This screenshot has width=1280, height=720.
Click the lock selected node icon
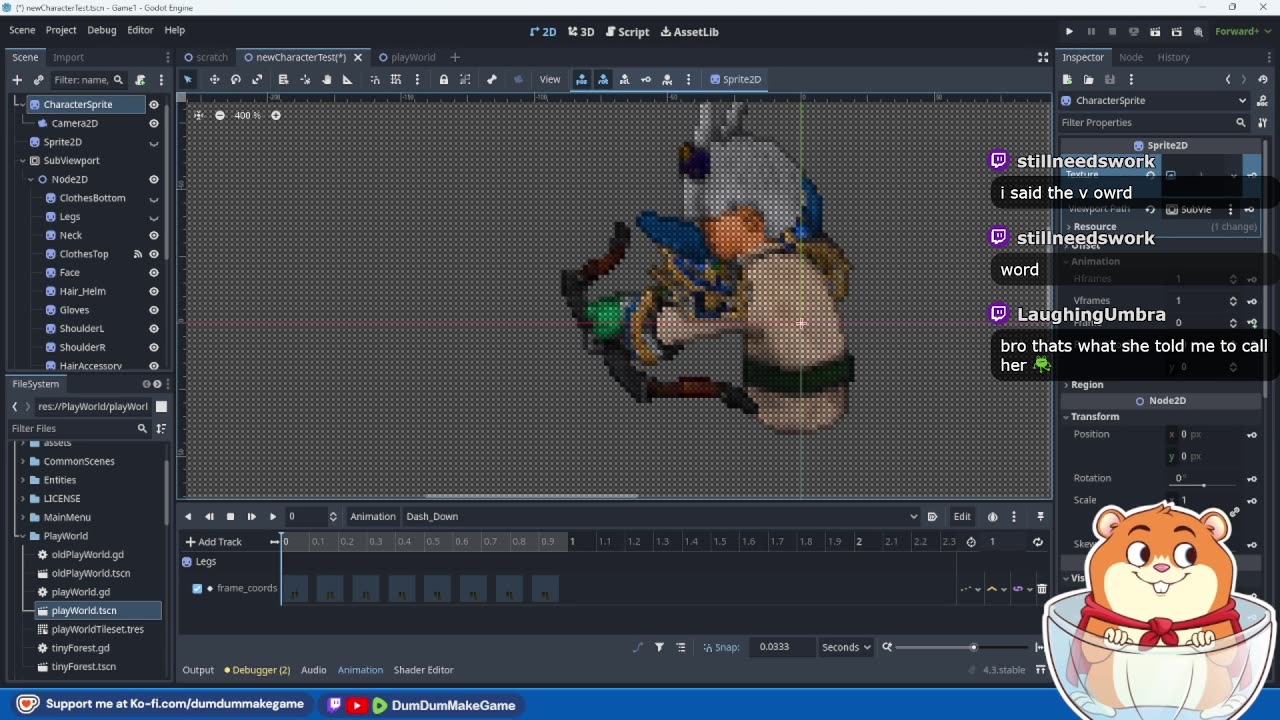[443, 79]
